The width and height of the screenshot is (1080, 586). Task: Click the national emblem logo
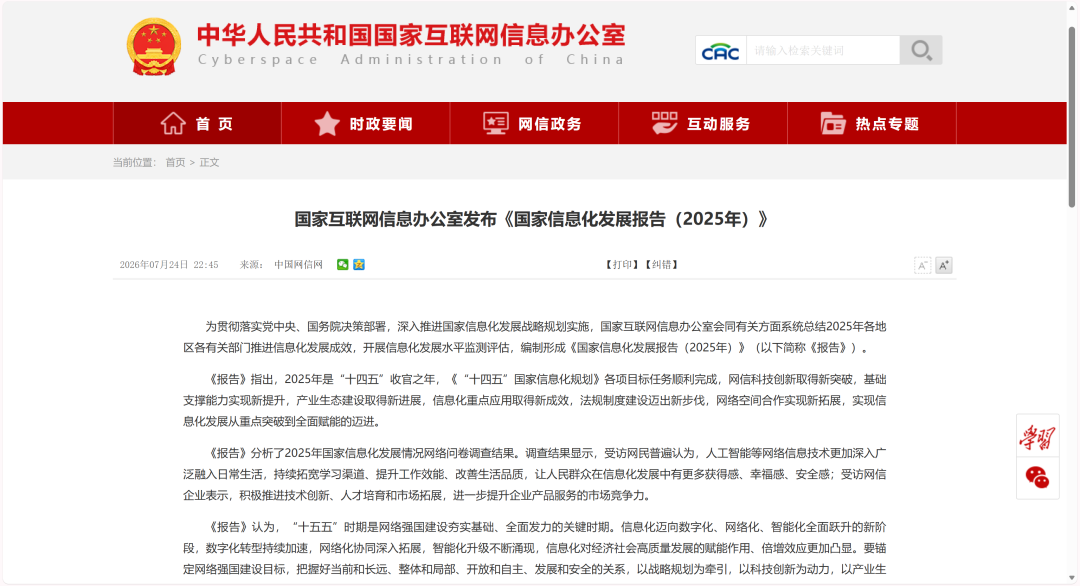click(x=154, y=47)
